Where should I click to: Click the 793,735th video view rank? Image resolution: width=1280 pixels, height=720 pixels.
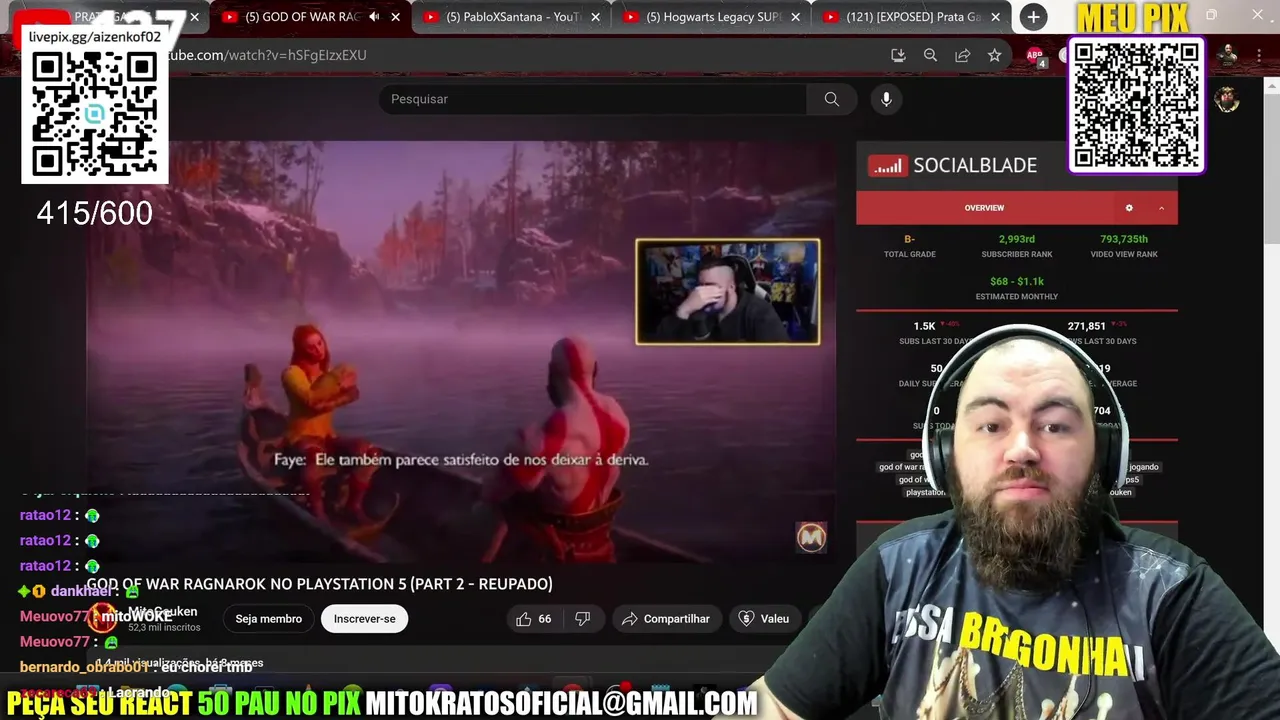pyautogui.click(x=1124, y=239)
